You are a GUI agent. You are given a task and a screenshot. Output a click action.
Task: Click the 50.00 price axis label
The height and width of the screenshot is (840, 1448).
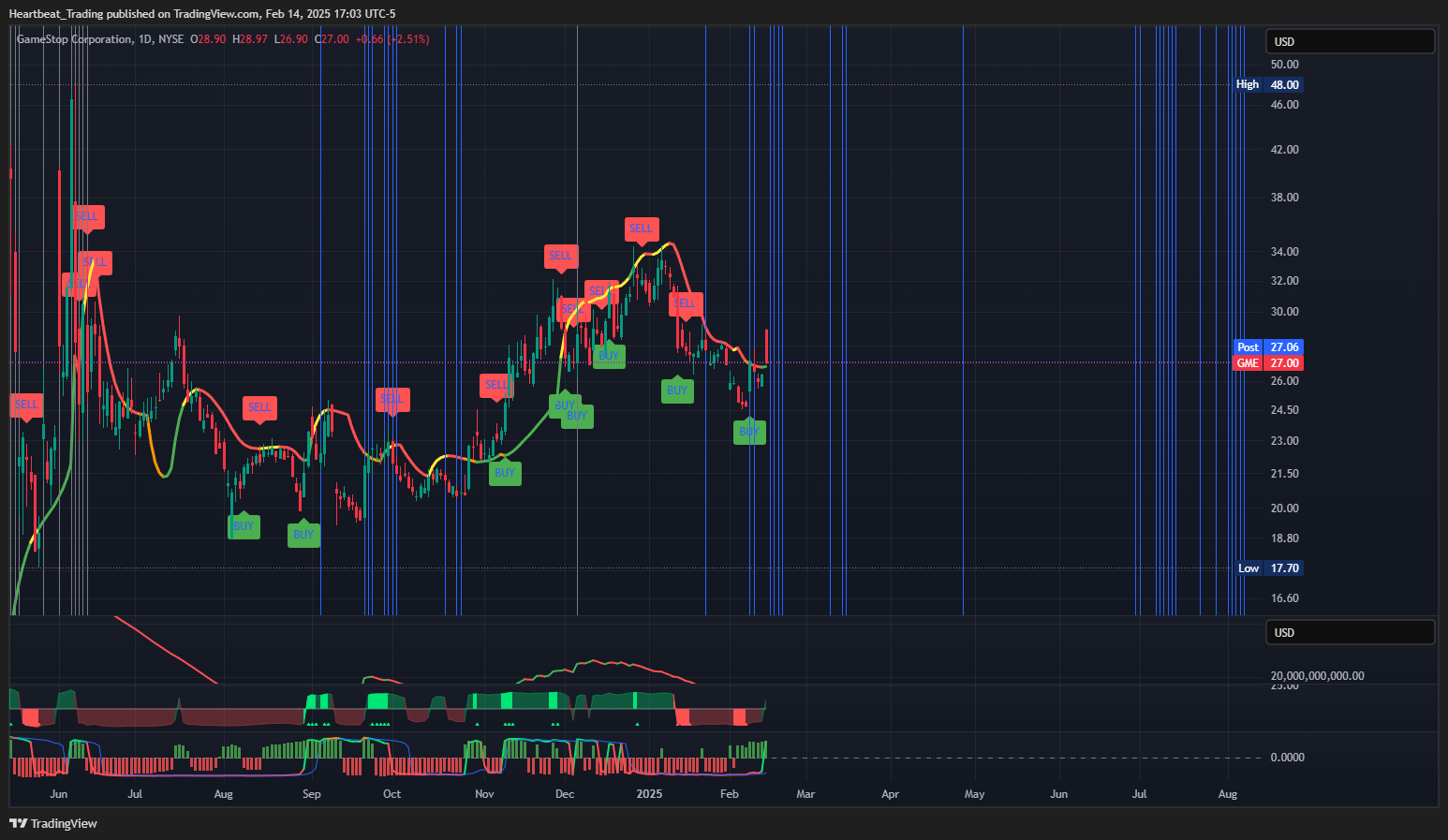pos(1284,65)
